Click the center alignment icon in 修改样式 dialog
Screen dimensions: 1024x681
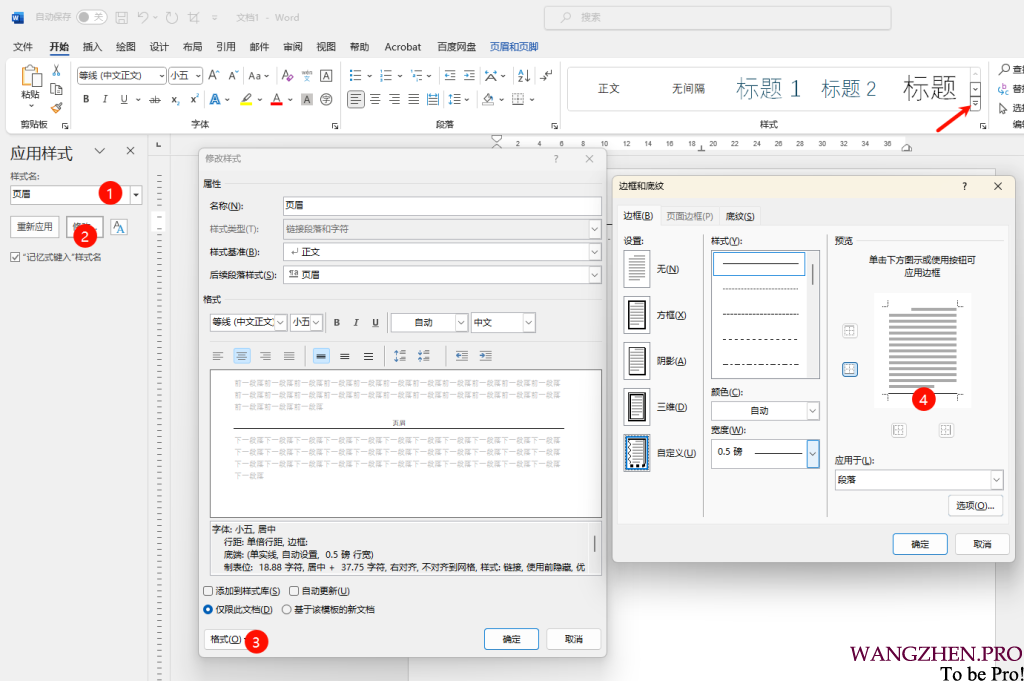click(241, 356)
